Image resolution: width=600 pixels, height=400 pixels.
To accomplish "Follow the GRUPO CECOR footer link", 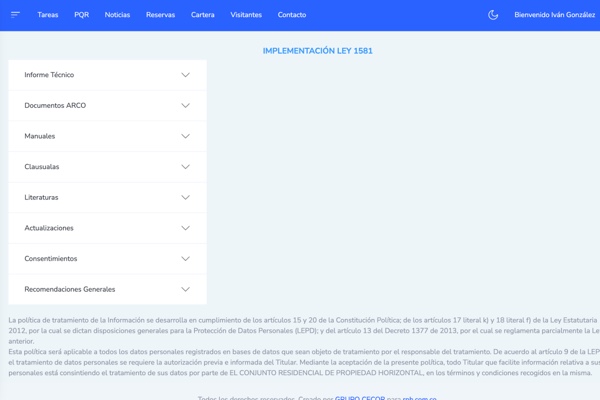I will coord(360,397).
